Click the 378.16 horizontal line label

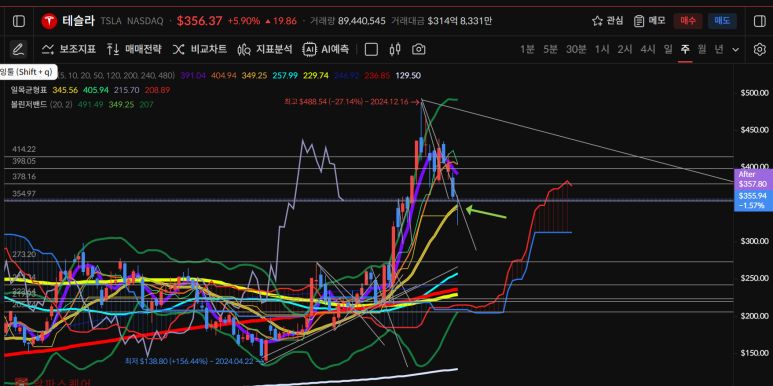[x=24, y=176]
